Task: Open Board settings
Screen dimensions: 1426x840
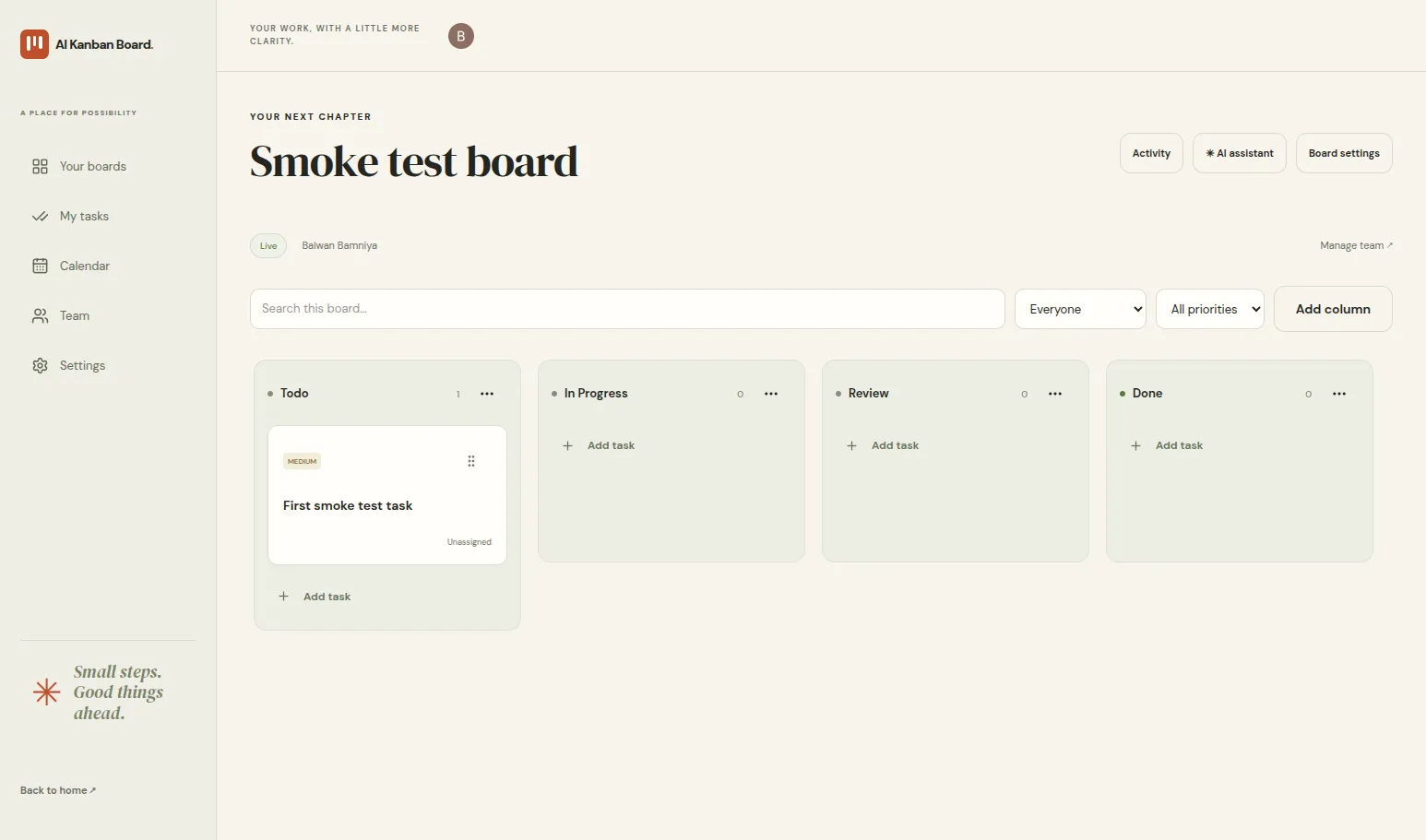Action: [x=1344, y=153]
